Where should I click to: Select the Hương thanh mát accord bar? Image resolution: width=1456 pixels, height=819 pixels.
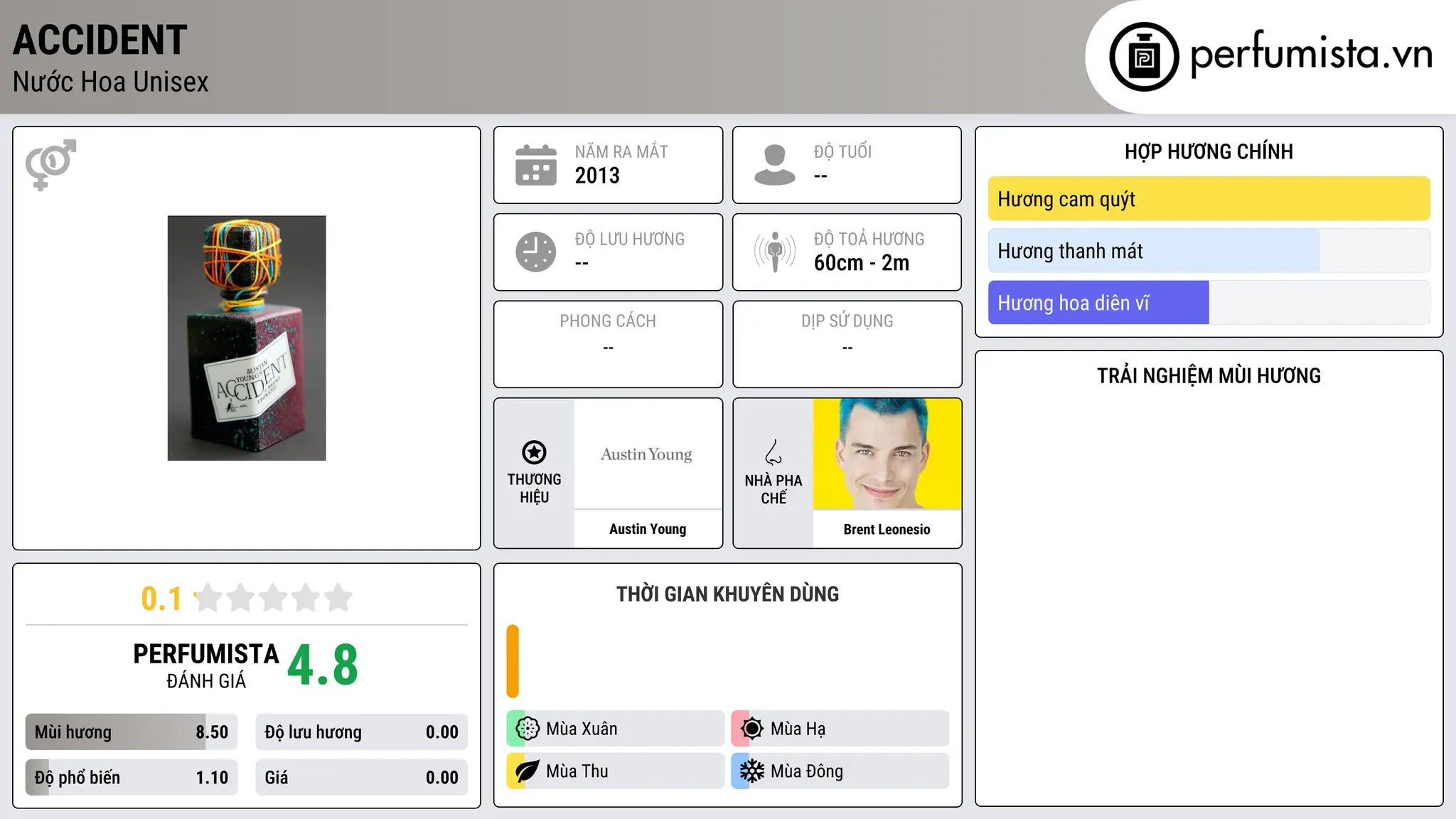pos(1209,251)
